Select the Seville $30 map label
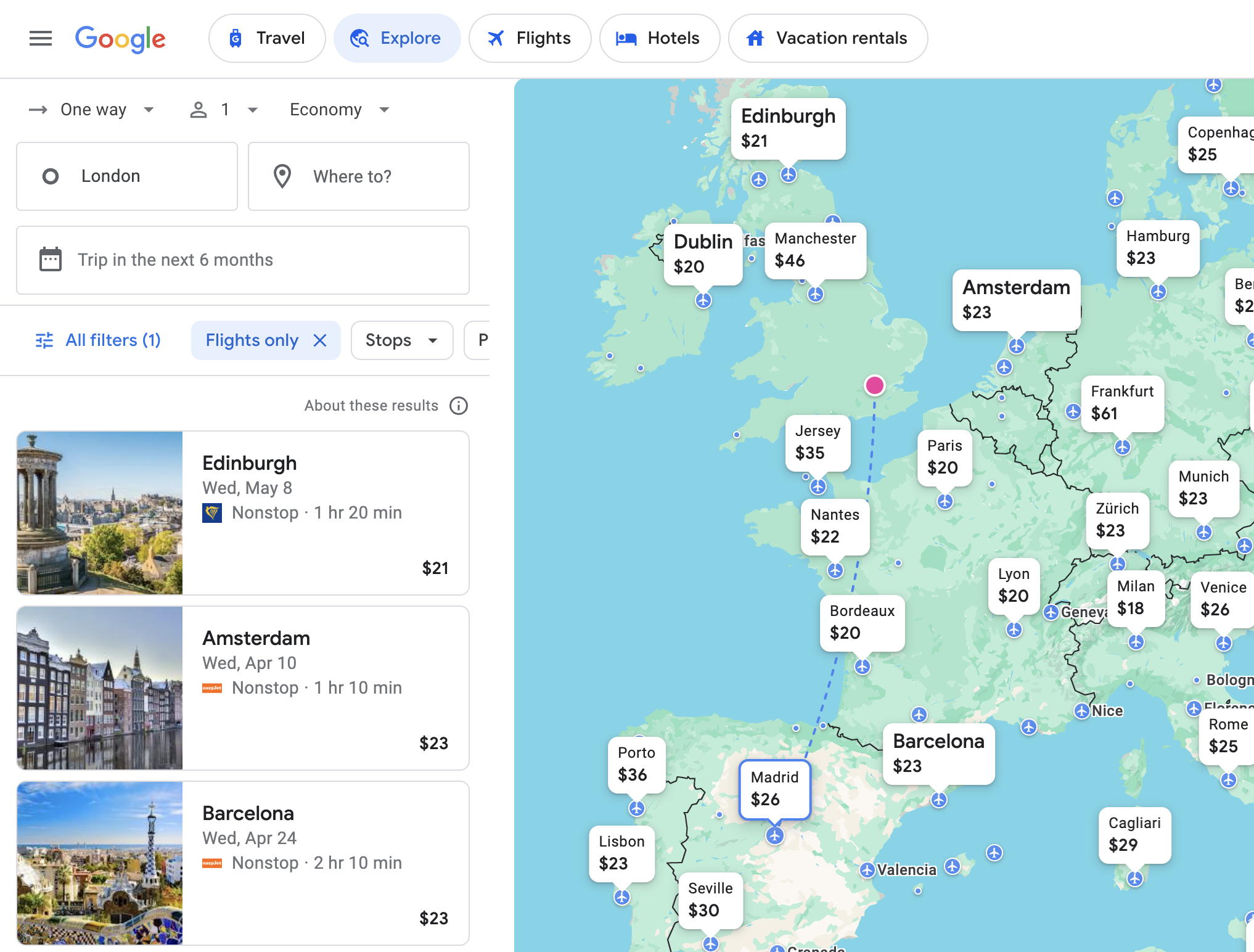This screenshot has width=1254, height=952. click(x=710, y=900)
